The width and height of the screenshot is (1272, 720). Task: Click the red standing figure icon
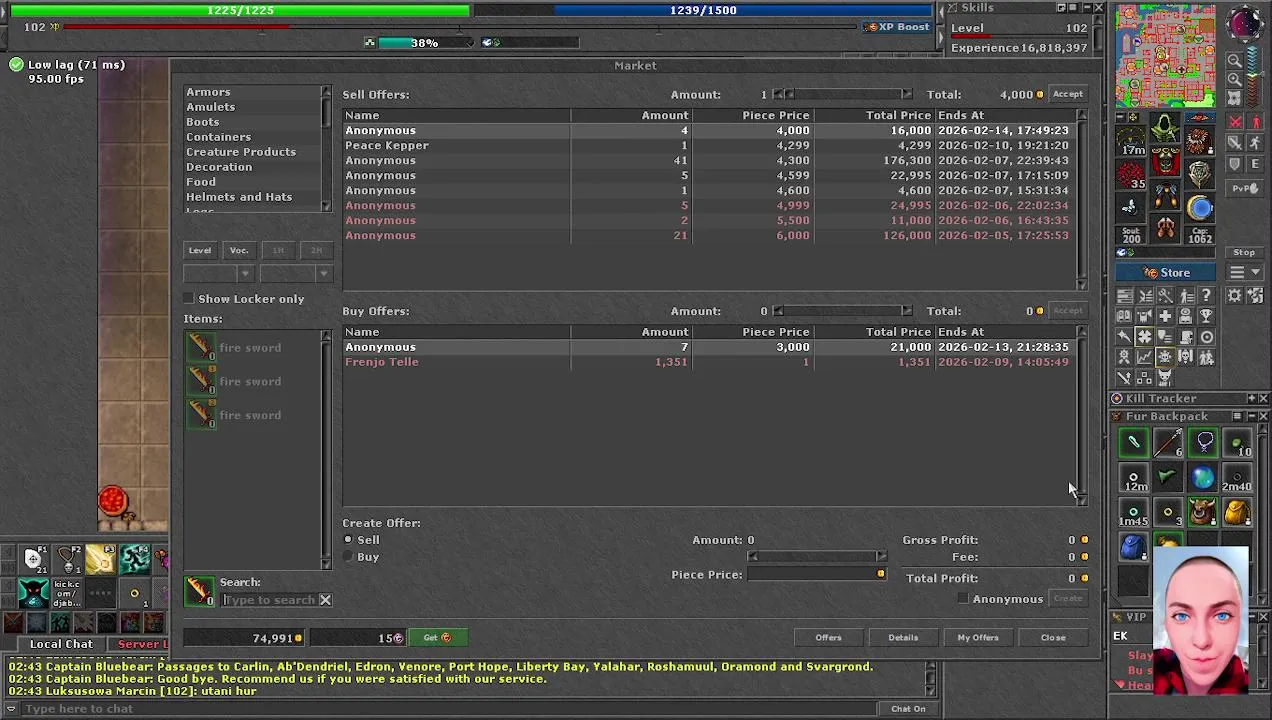1255,122
